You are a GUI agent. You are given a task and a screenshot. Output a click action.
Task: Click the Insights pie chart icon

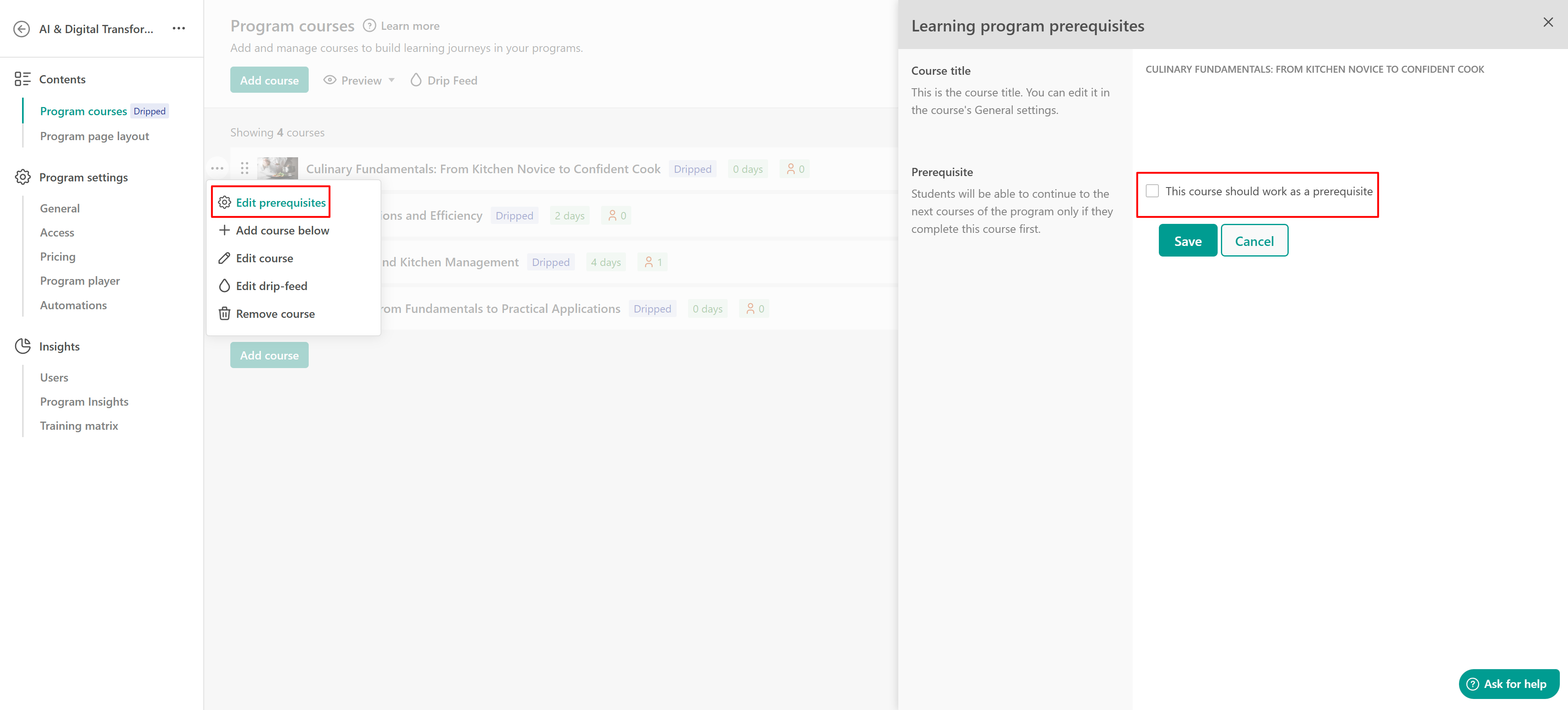[x=22, y=346]
